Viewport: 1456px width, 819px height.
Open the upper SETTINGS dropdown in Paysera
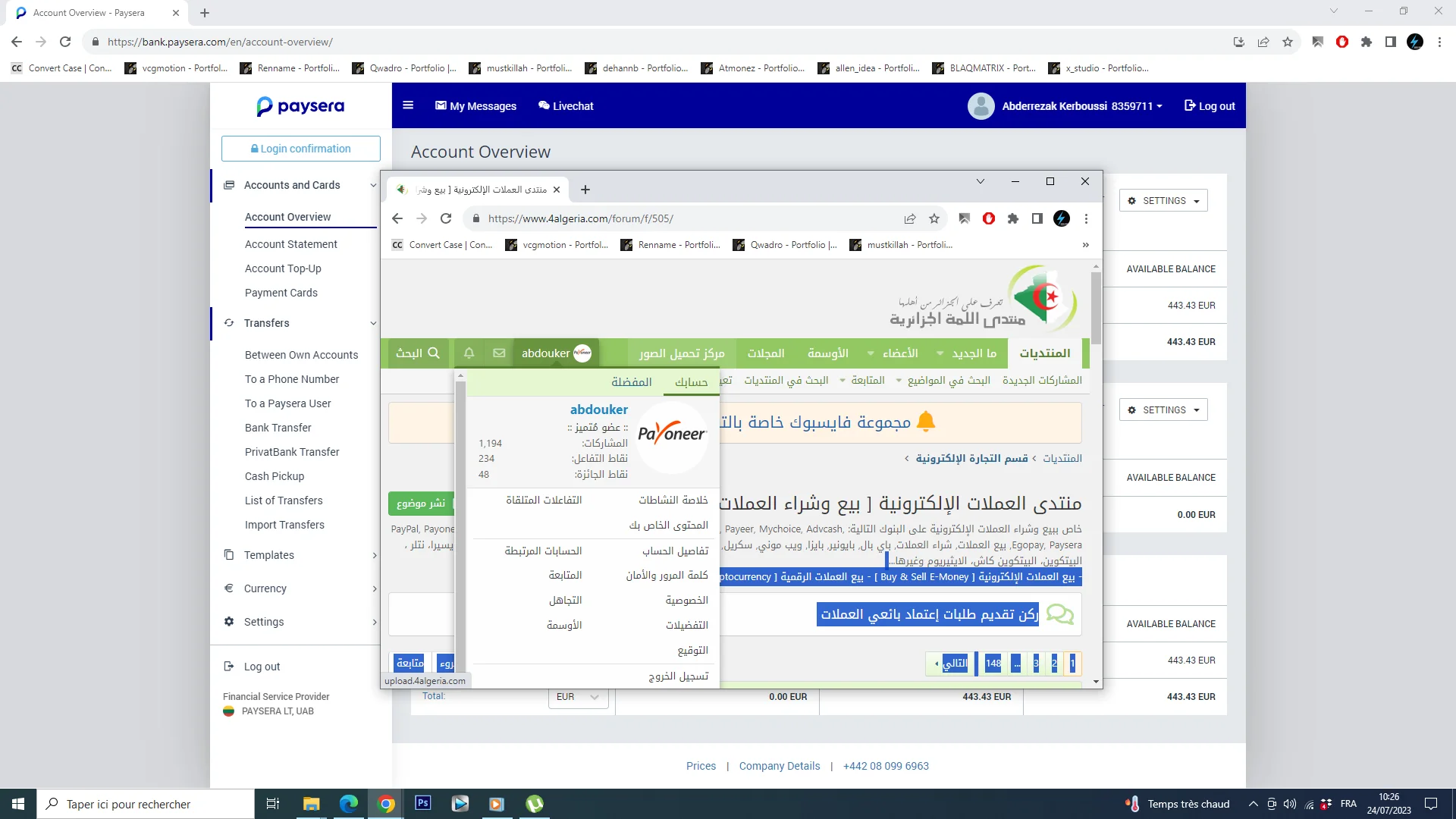pos(1163,201)
